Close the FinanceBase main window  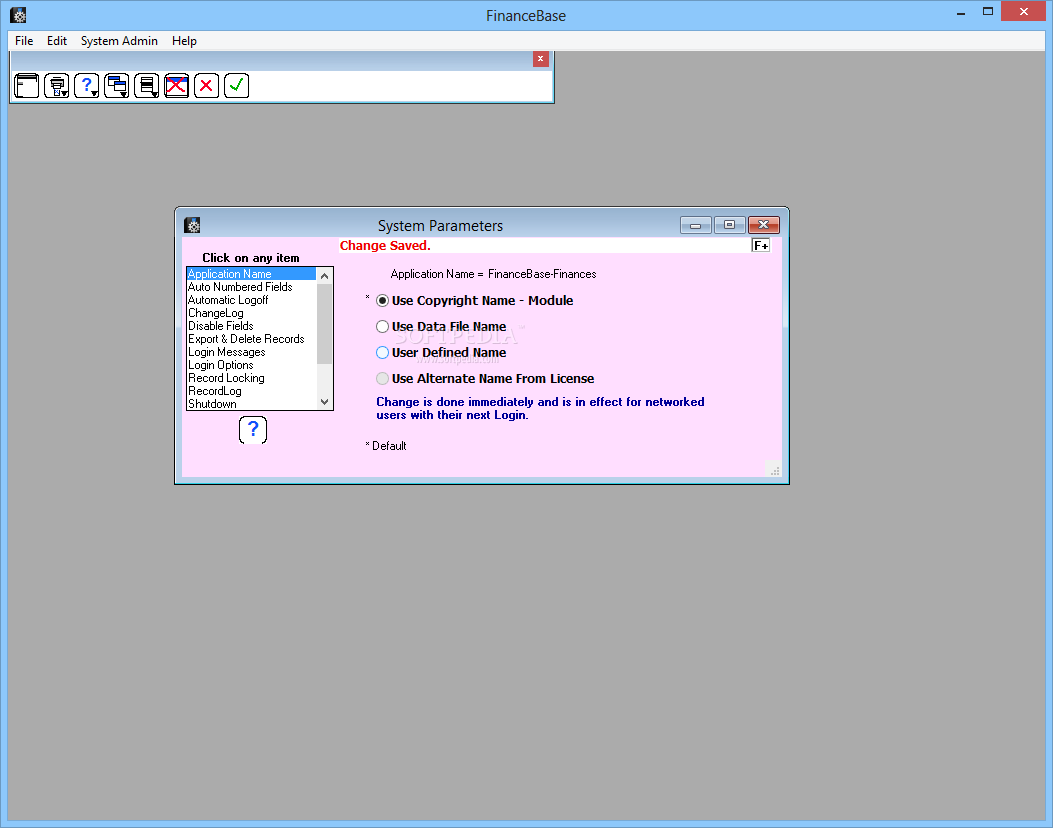1023,11
